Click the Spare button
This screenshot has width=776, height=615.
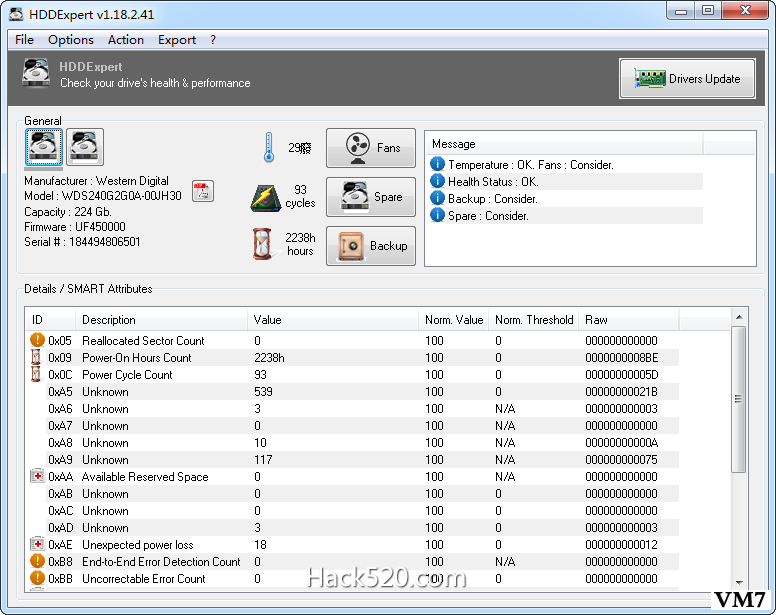point(371,197)
